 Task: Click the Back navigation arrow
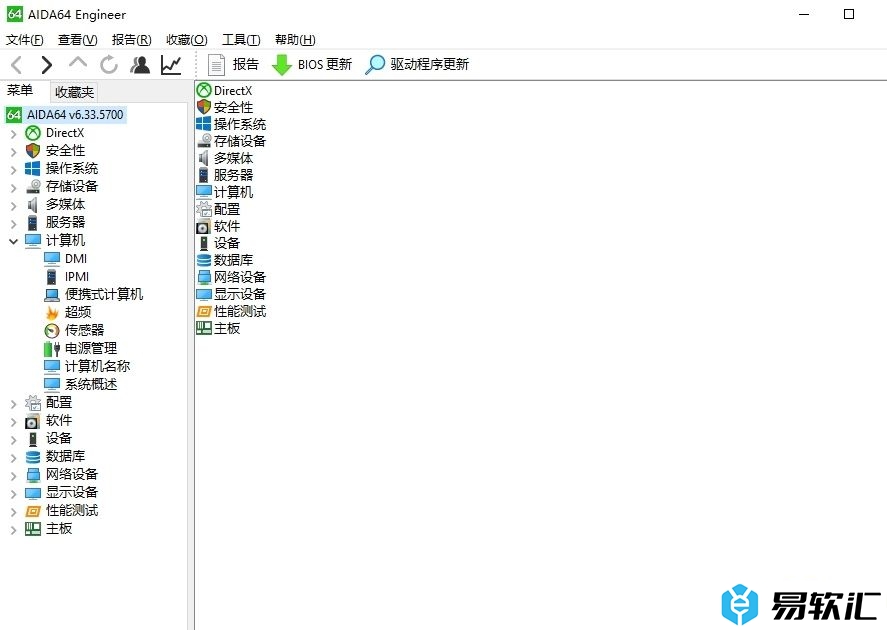(x=16, y=65)
